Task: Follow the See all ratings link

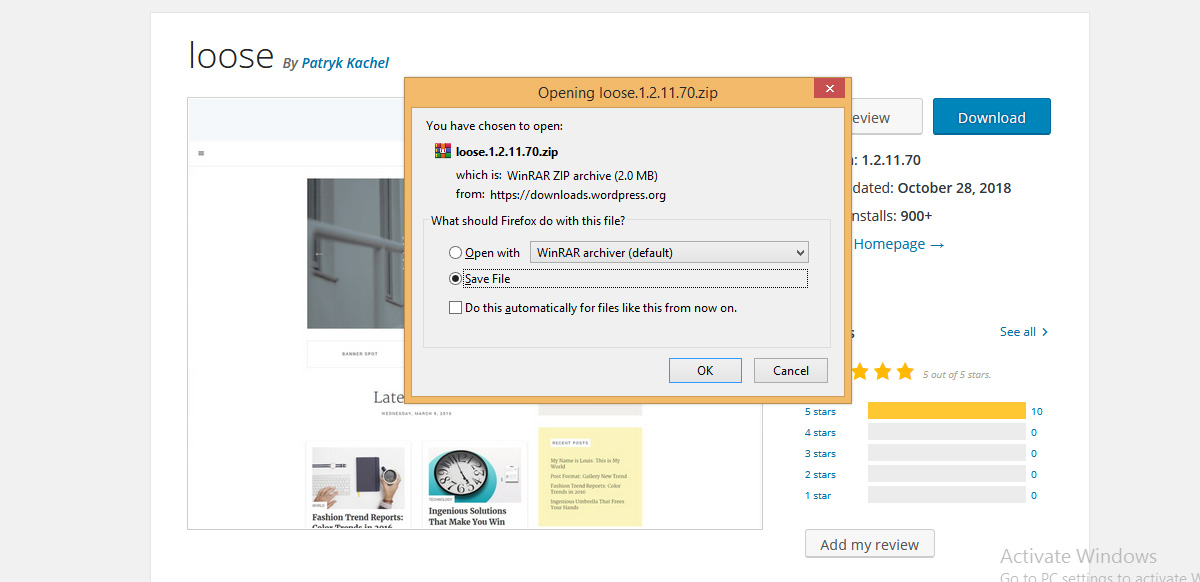Action: pyautogui.click(x=1024, y=331)
